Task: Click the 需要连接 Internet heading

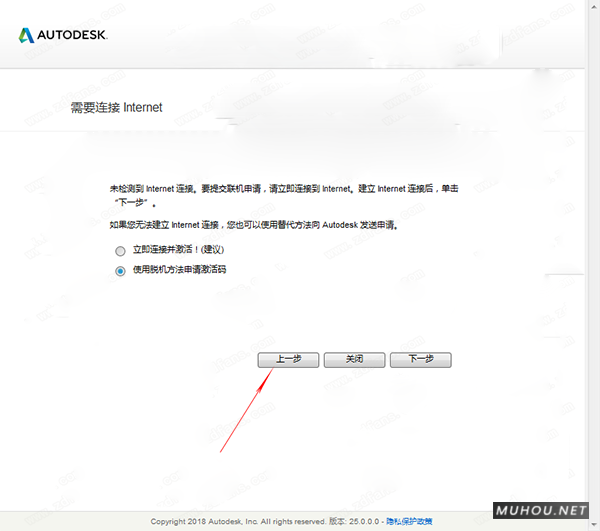Action: [x=116, y=108]
